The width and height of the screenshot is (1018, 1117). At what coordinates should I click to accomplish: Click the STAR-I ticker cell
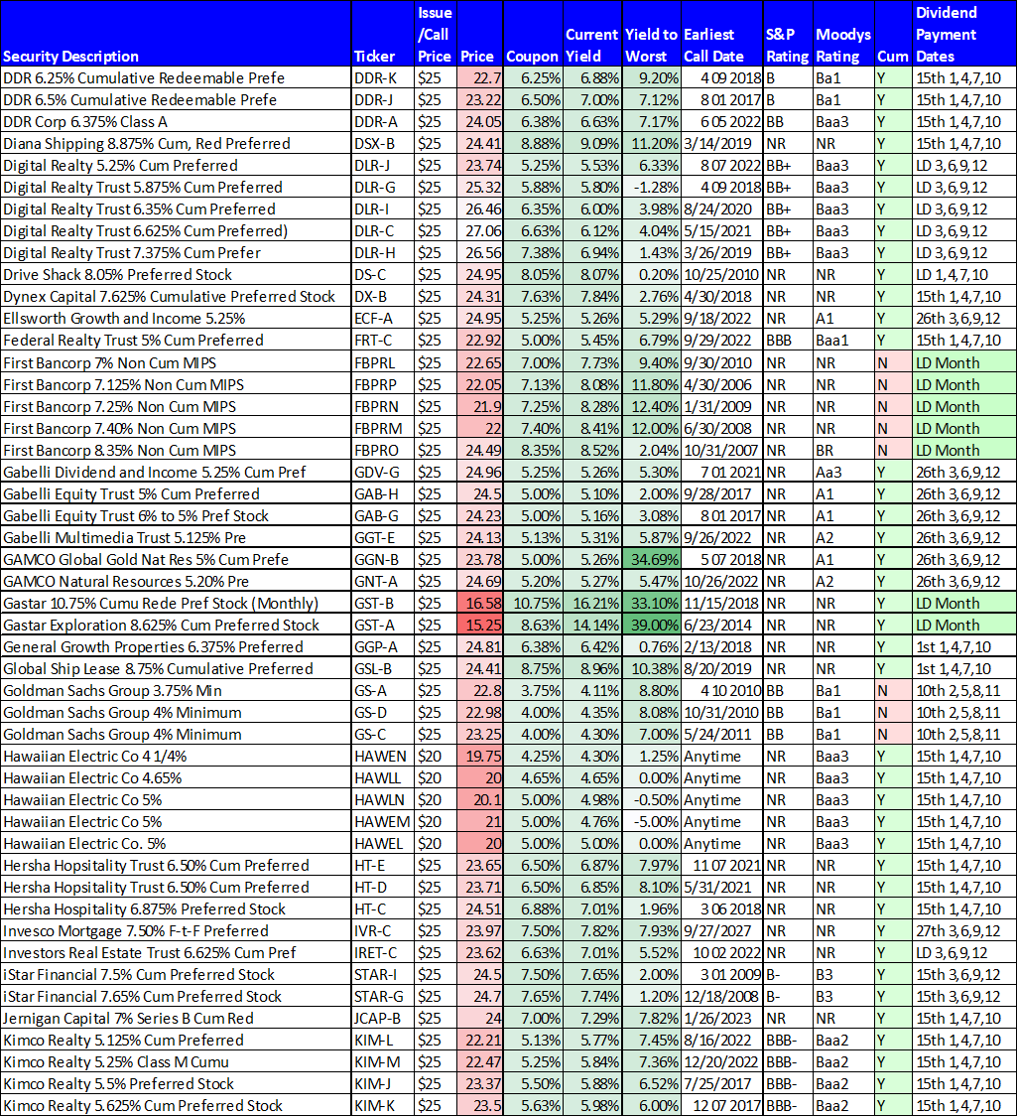[383, 975]
